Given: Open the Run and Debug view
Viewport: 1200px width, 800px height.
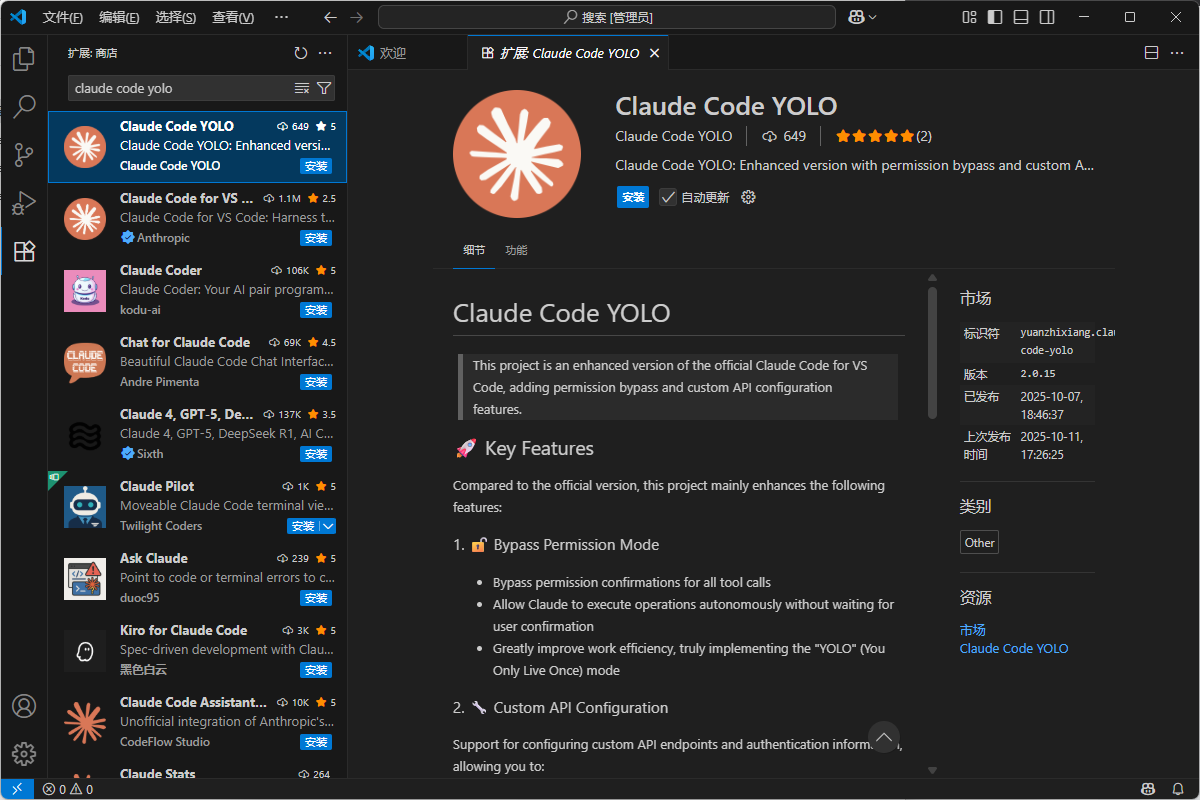Looking at the screenshot, I should click(x=23, y=203).
